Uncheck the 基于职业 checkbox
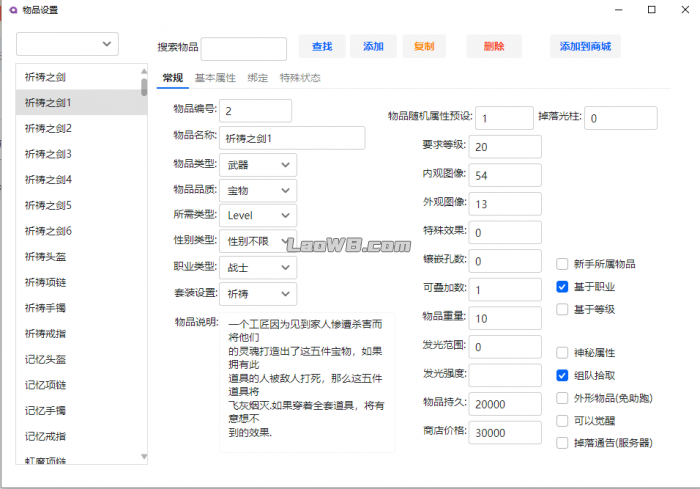 point(562,286)
